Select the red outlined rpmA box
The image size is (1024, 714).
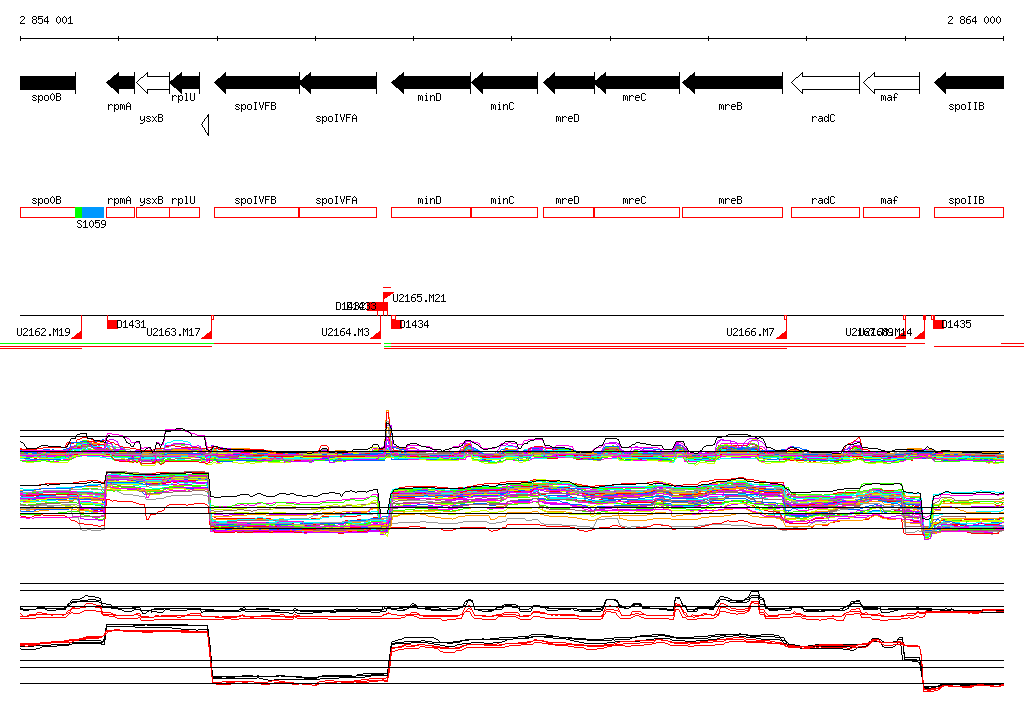pos(120,212)
